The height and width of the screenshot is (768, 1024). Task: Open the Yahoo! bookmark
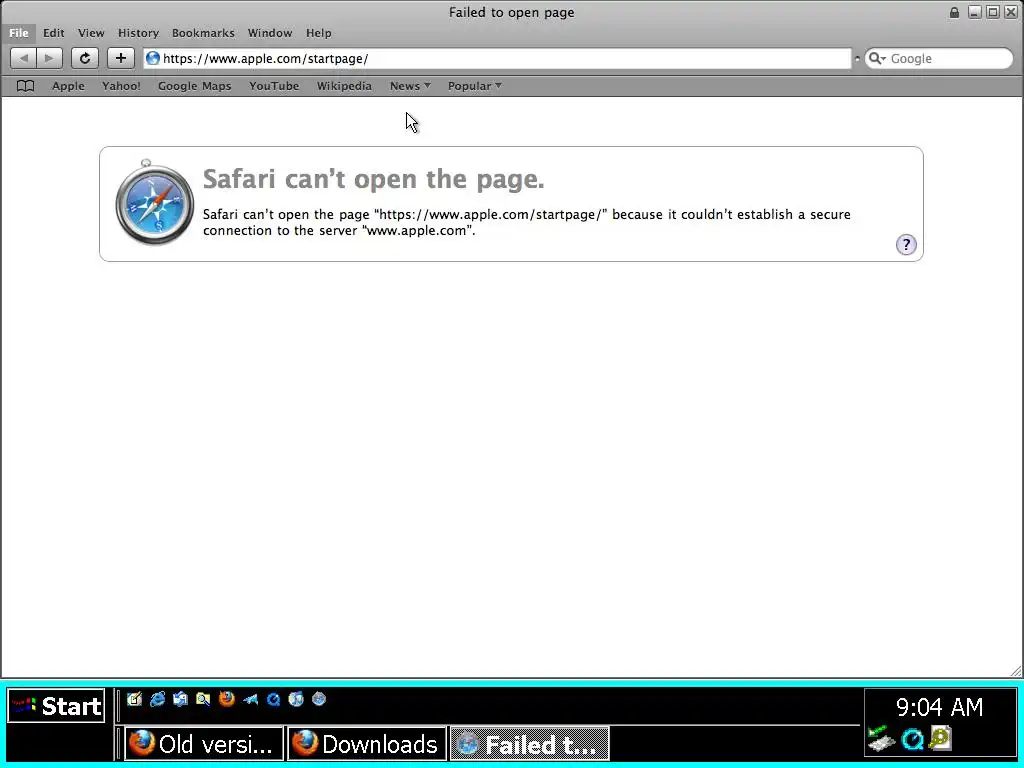121,86
